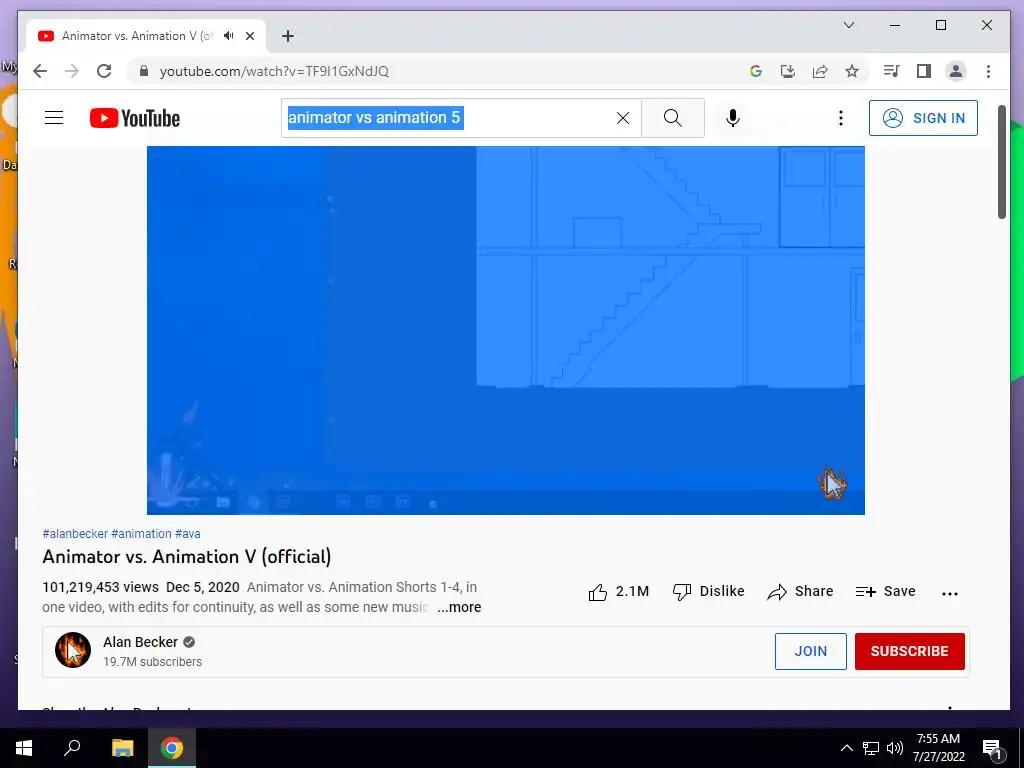
Task: Open Windows taskbar search
Action: [72, 748]
